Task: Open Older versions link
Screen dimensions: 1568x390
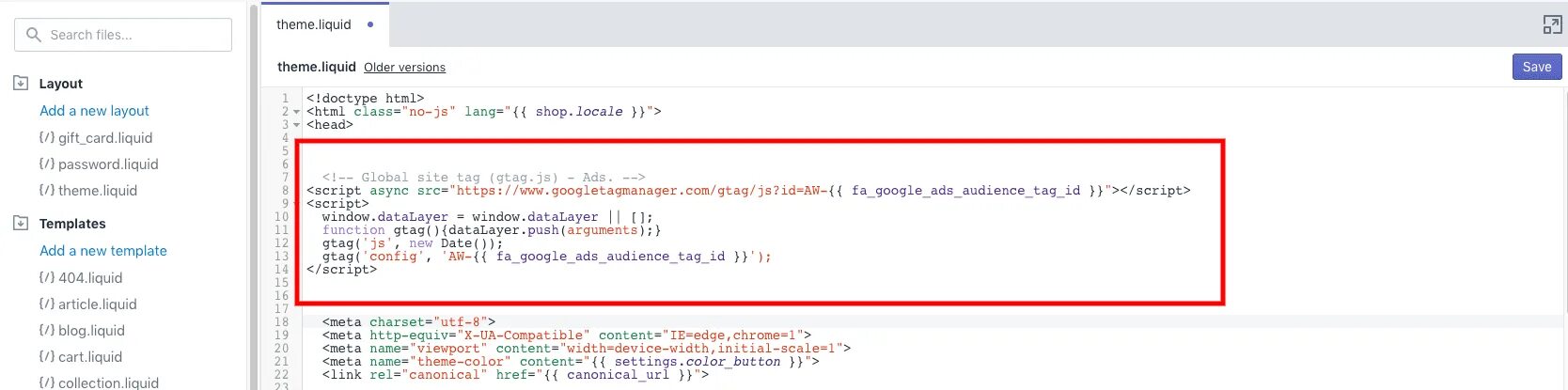Action: click(404, 68)
